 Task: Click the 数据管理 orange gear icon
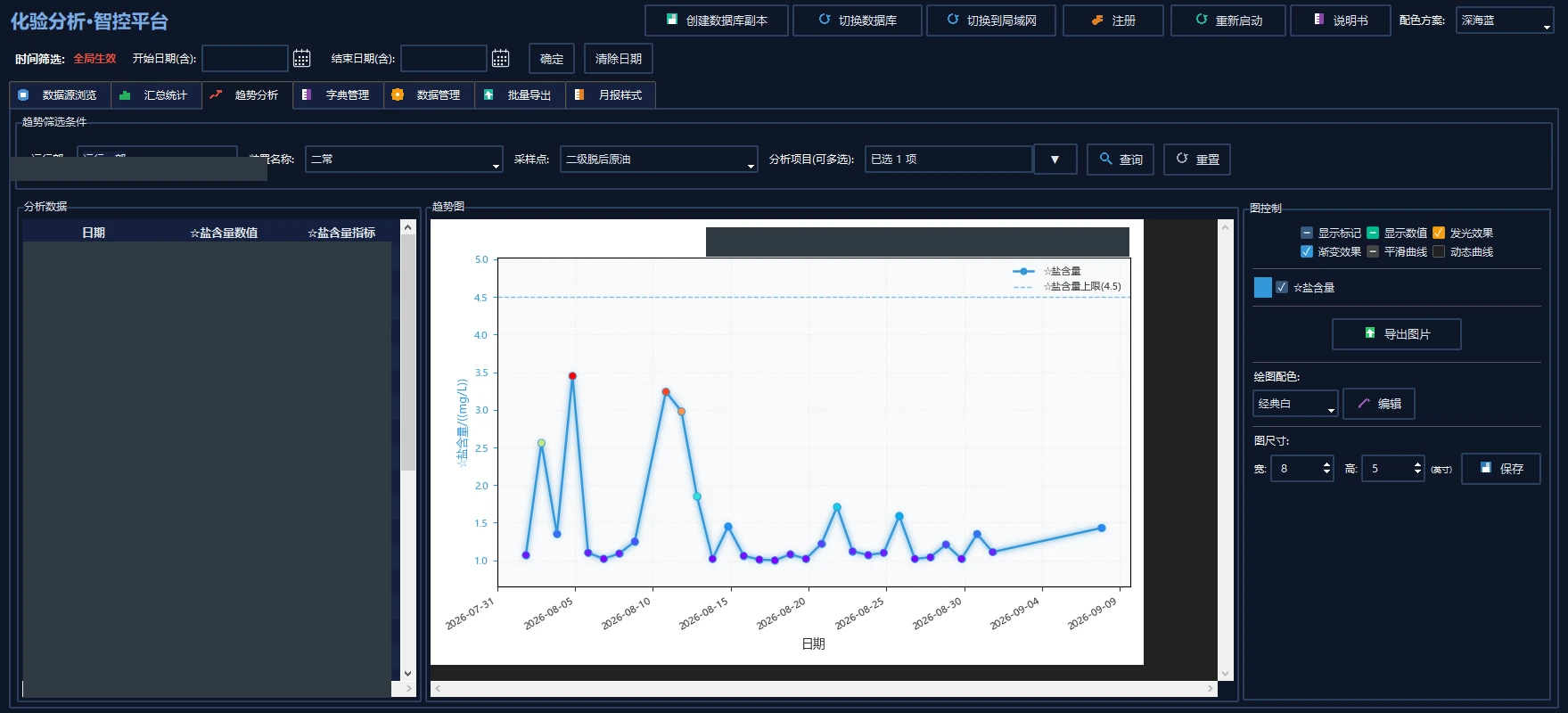pyautogui.click(x=398, y=94)
